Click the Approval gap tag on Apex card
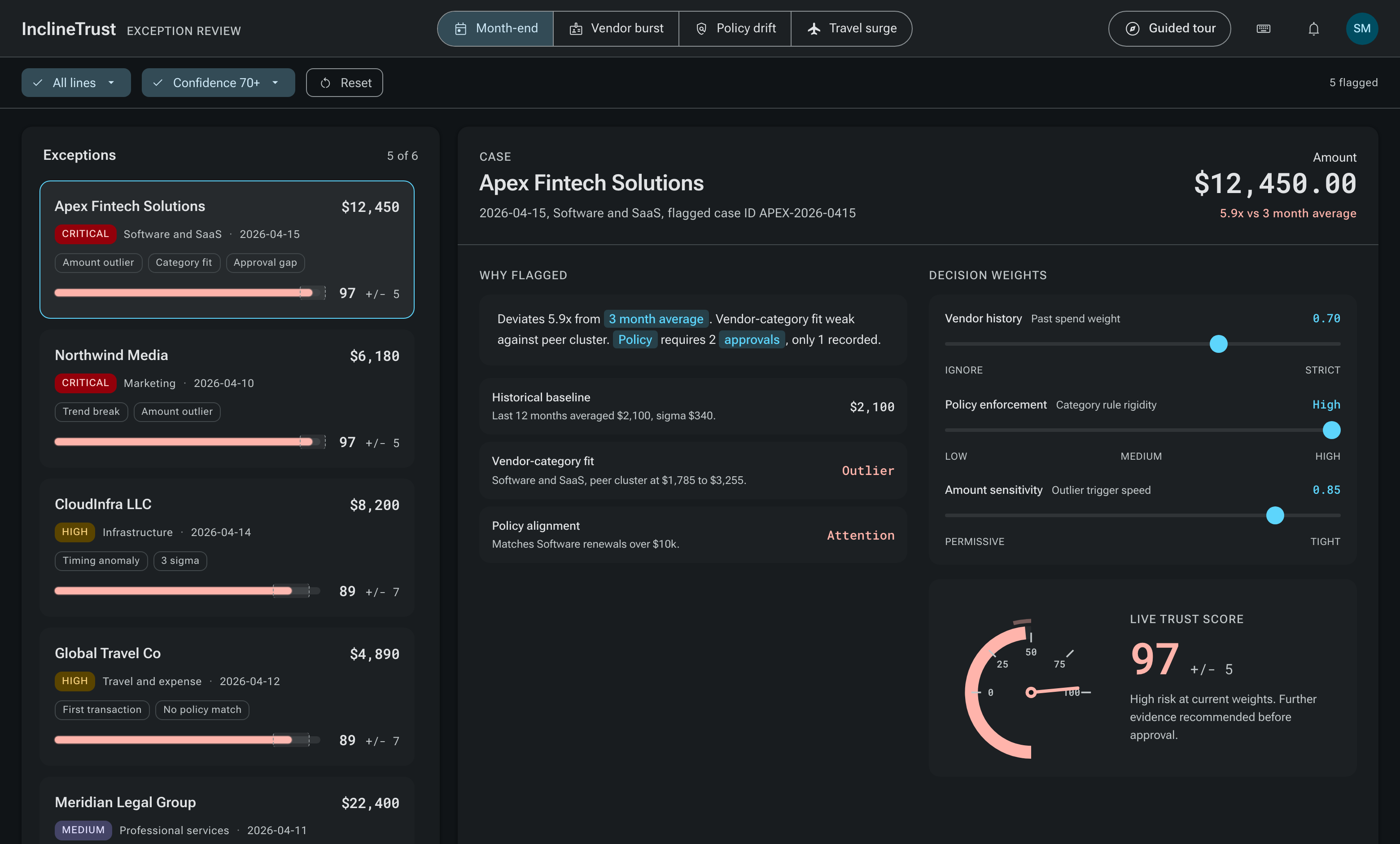Image resolution: width=1400 pixels, height=844 pixels. coord(265,263)
